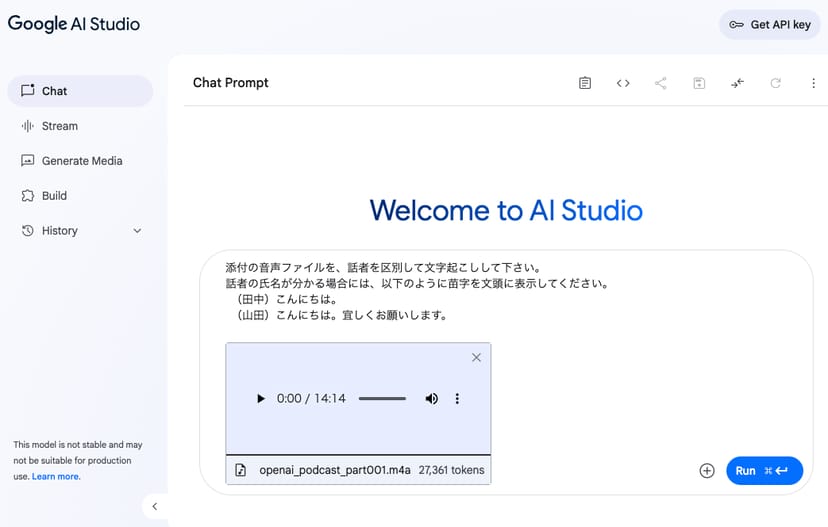Open audio player's three-dot options
The height and width of the screenshot is (527, 828).
tap(457, 399)
